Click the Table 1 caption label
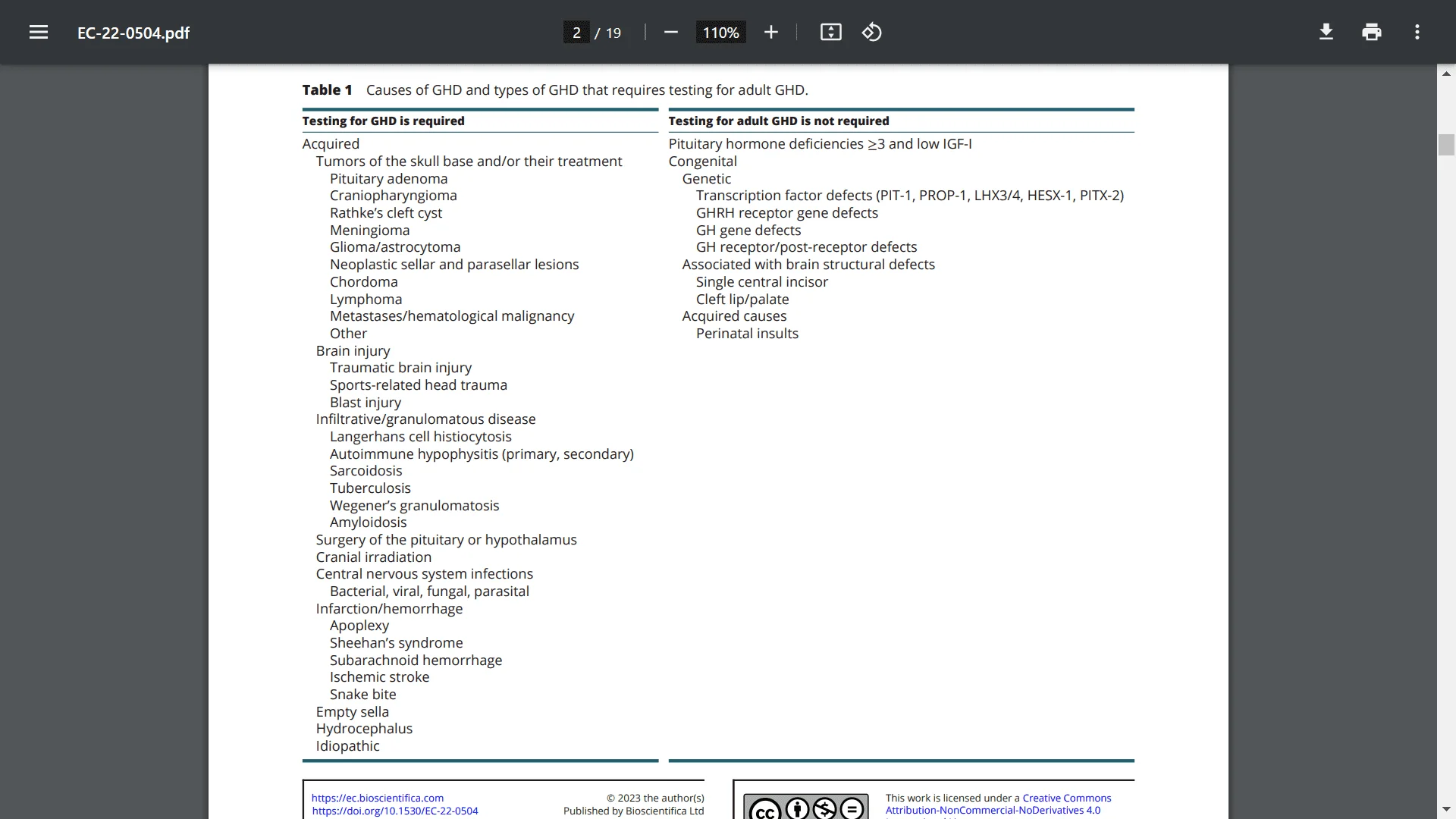This screenshot has width=1456, height=819. click(327, 89)
